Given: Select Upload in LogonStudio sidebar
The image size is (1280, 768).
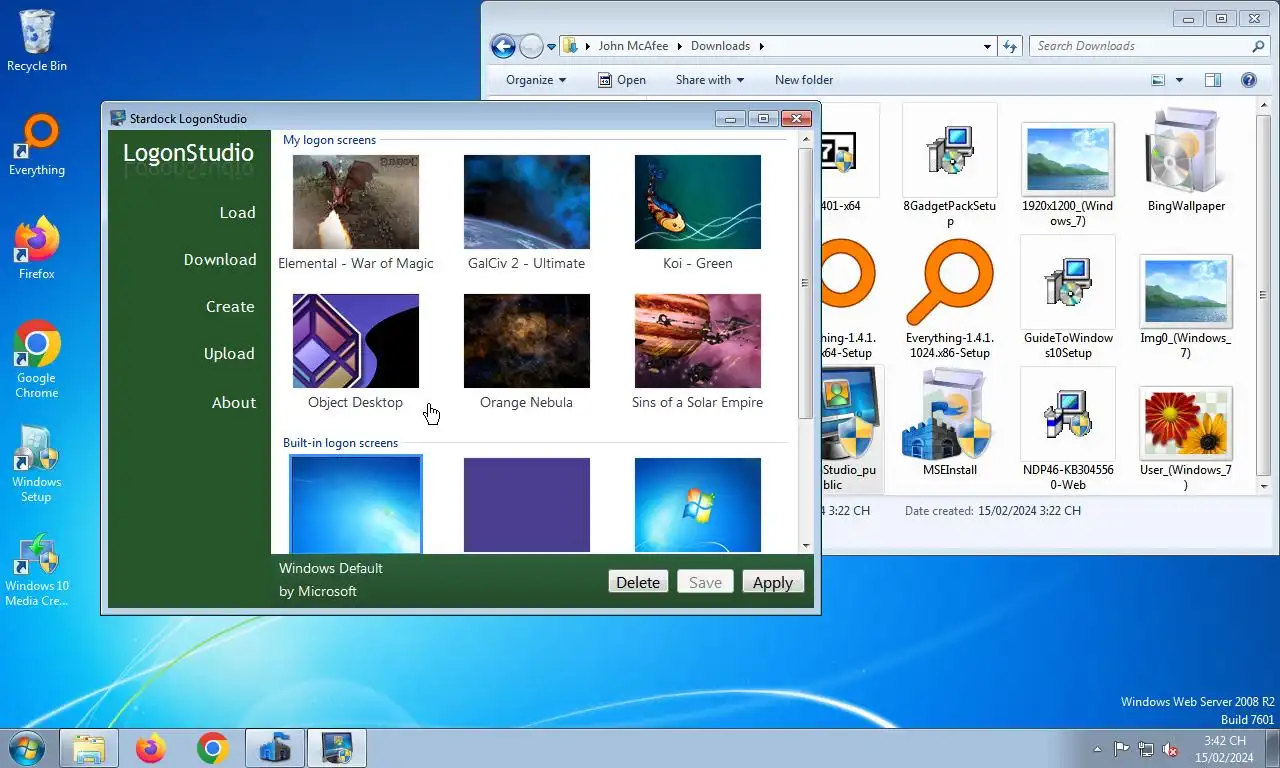Looking at the screenshot, I should (x=229, y=353).
